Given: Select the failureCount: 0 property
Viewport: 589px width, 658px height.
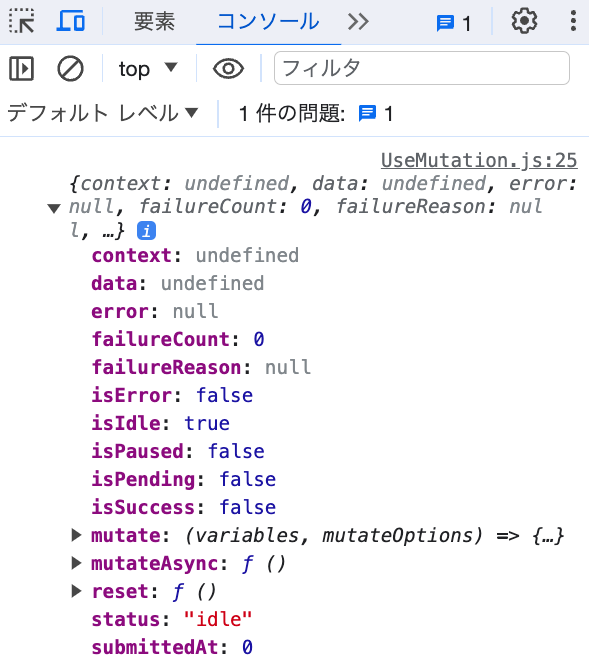Looking at the screenshot, I should [178, 339].
